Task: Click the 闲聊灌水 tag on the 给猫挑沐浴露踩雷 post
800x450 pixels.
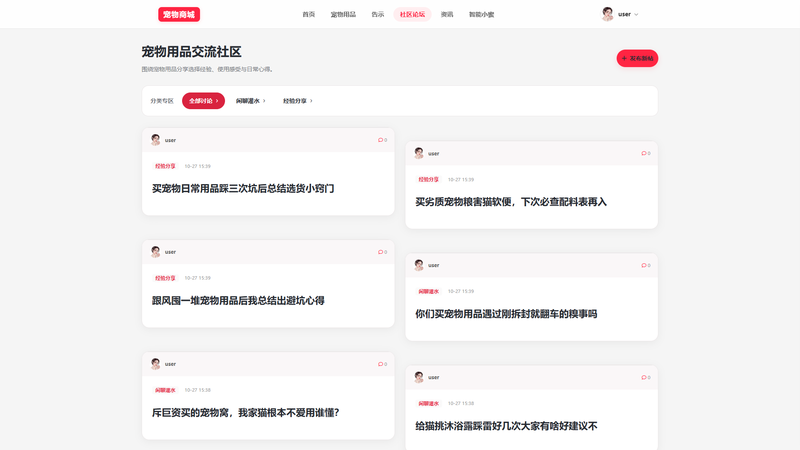Action: pyautogui.click(x=429, y=404)
